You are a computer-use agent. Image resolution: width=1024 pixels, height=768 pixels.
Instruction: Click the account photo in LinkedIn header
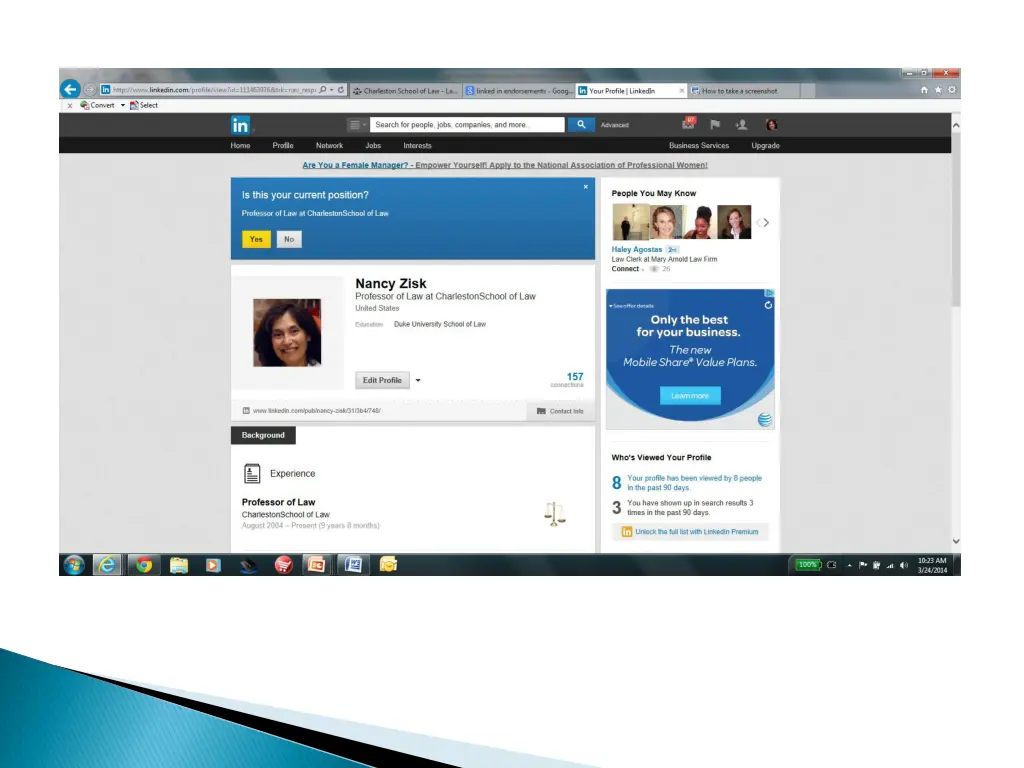[771, 125]
